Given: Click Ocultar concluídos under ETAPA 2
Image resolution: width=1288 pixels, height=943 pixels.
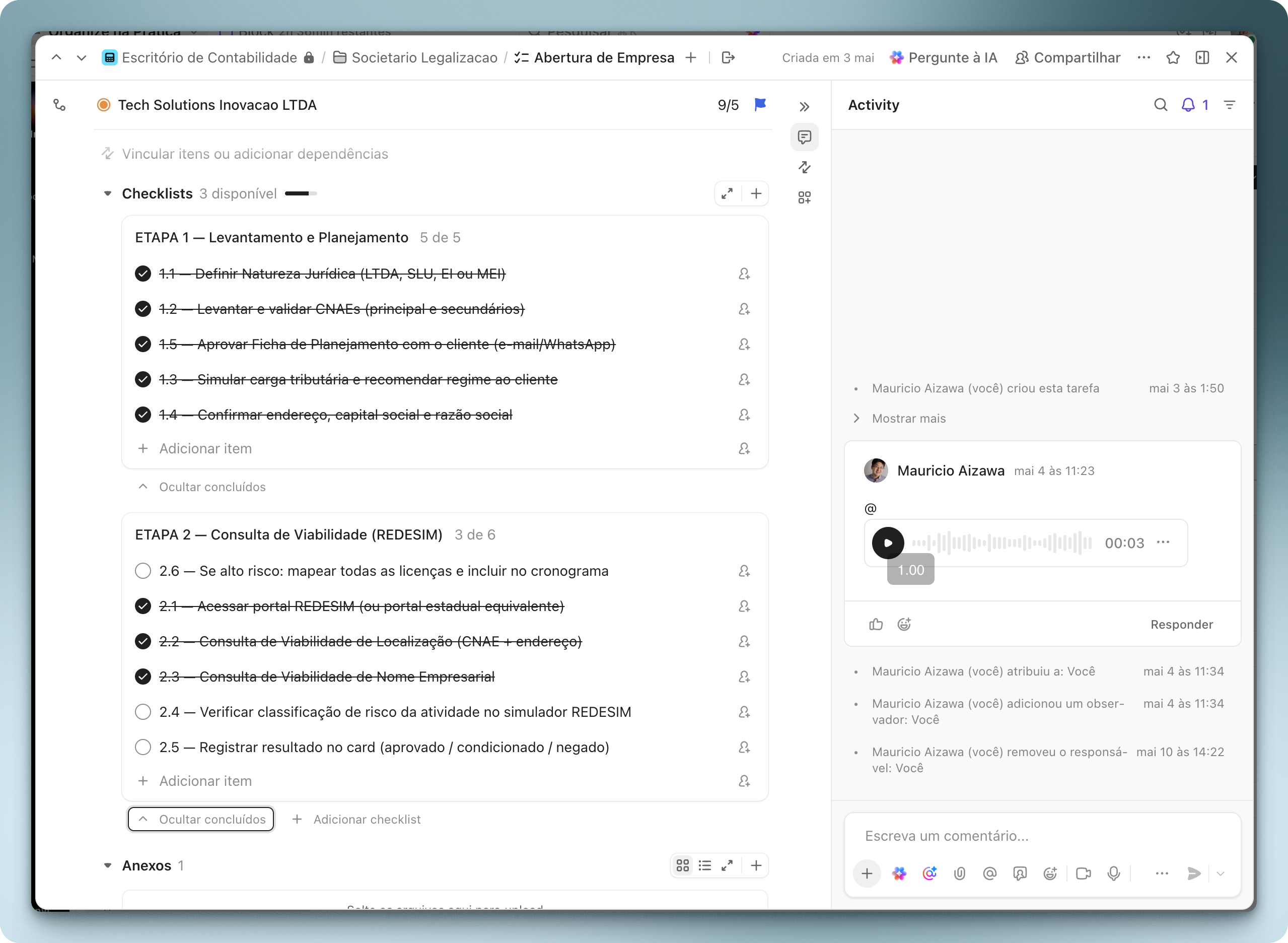Looking at the screenshot, I should pyautogui.click(x=201, y=819).
